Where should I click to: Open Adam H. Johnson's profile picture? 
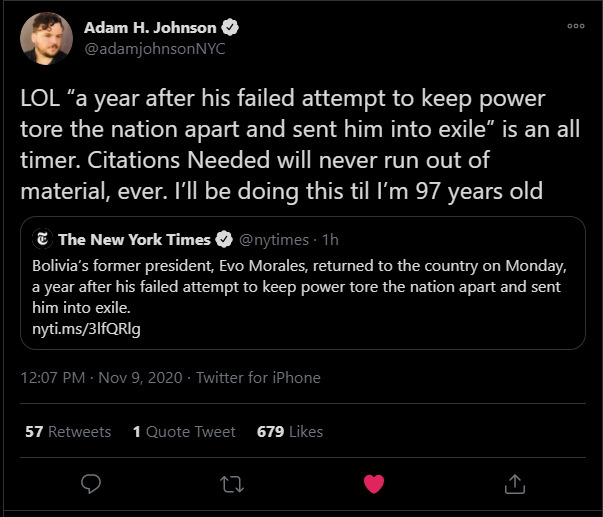point(47,38)
